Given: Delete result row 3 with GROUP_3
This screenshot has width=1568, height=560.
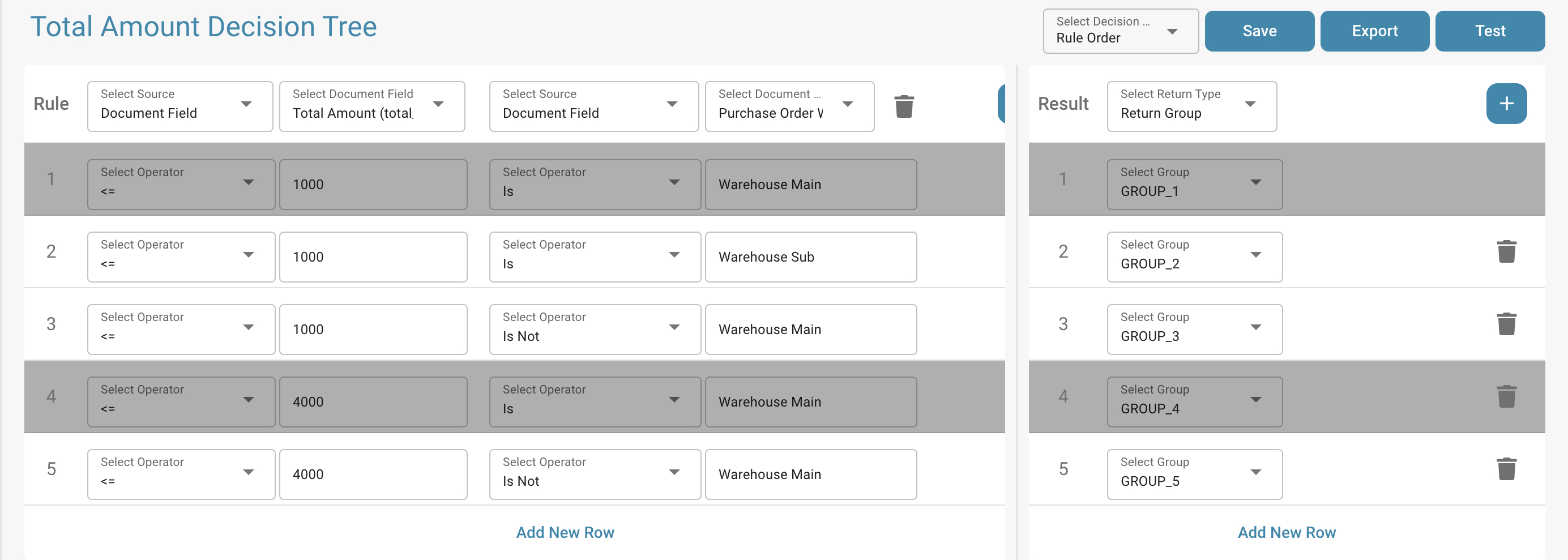Looking at the screenshot, I should pos(1506,323).
